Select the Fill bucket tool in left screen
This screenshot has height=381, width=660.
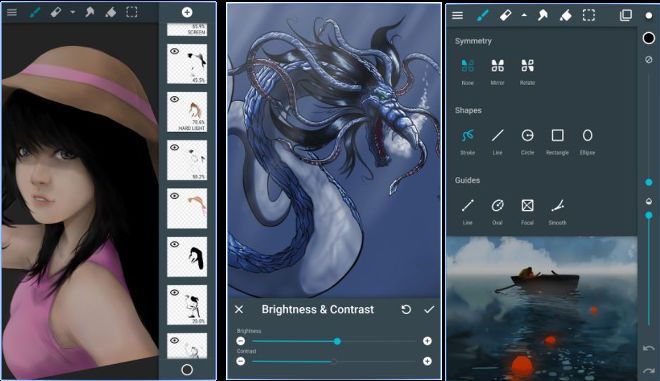[x=110, y=12]
